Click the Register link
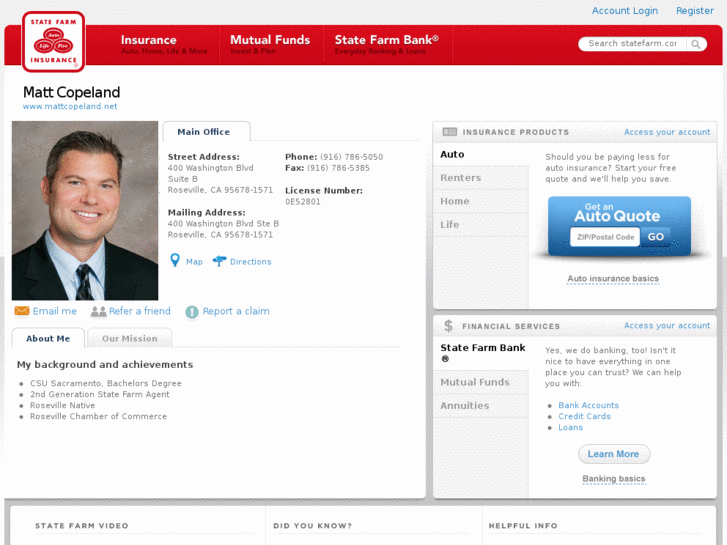The height and width of the screenshot is (545, 727). point(695,11)
